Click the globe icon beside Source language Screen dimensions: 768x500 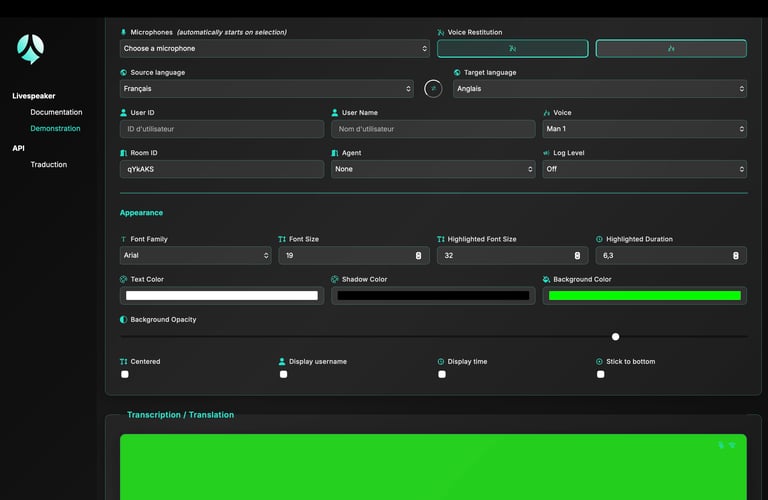click(123, 72)
